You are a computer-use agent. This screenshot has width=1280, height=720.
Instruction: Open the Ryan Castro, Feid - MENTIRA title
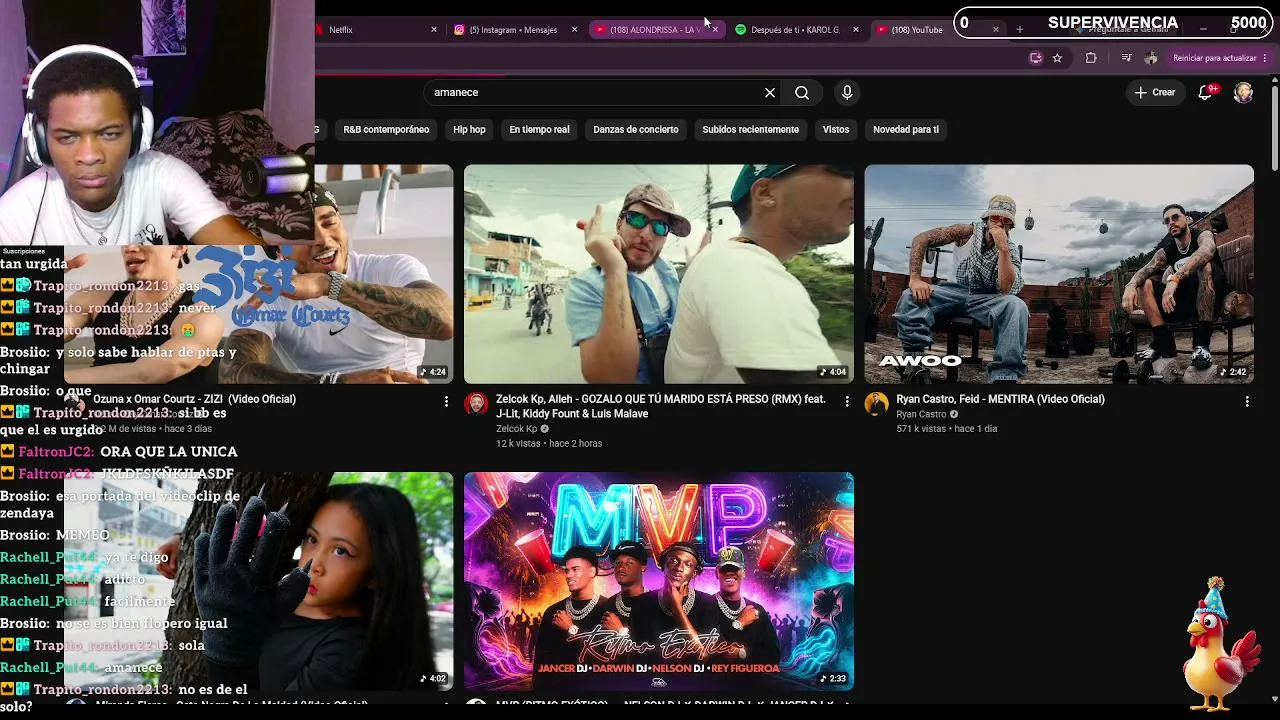[x=1000, y=399]
